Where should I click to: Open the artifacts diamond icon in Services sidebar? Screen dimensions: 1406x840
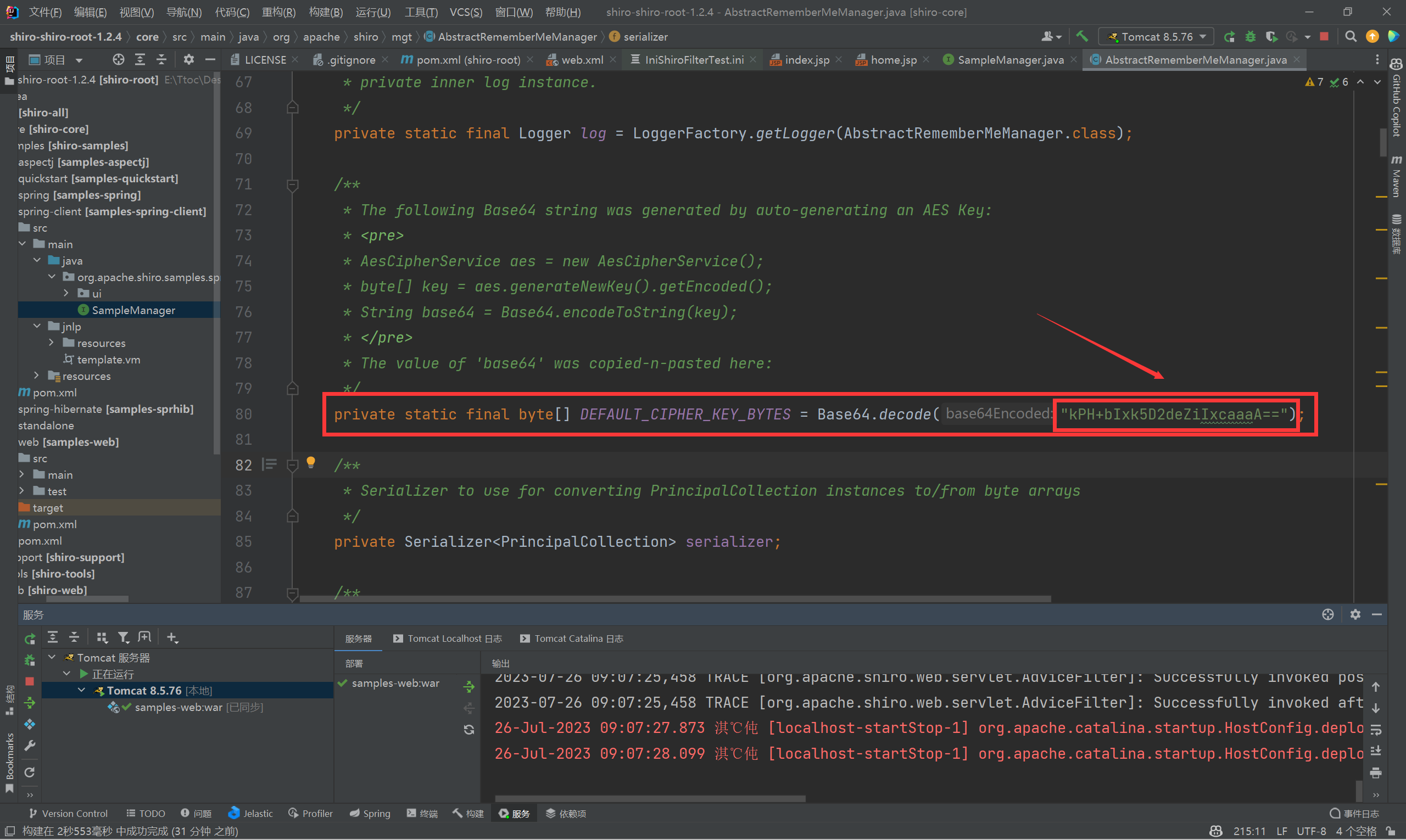(x=30, y=725)
